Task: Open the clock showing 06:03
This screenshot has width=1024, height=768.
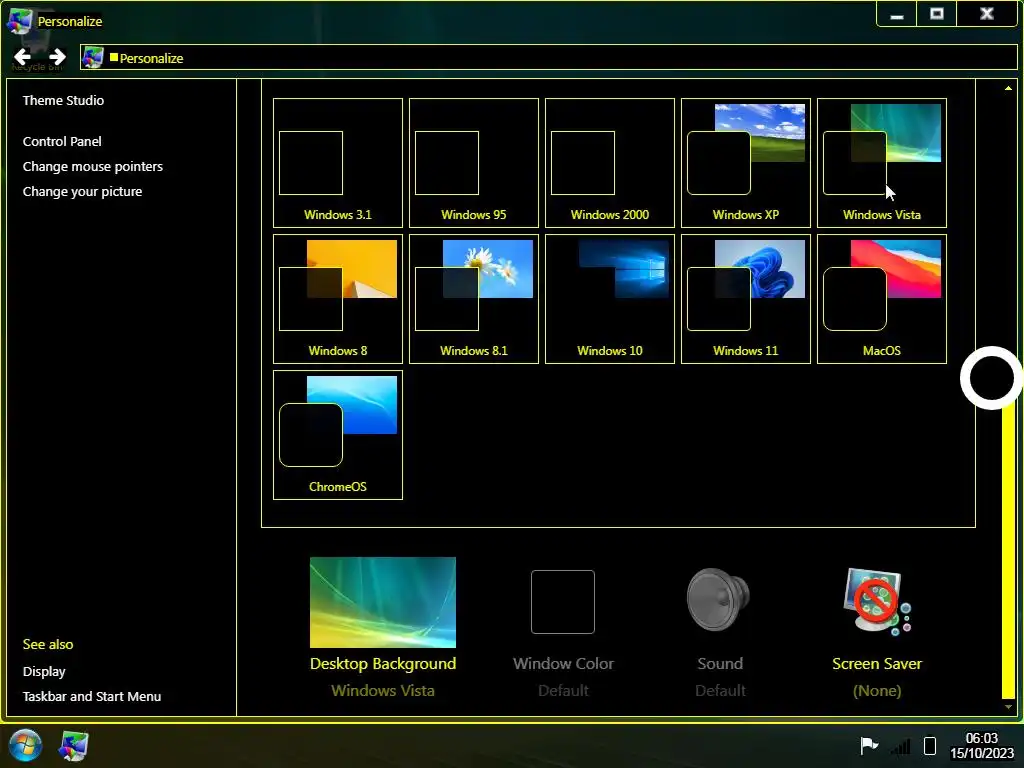Action: tap(982, 745)
